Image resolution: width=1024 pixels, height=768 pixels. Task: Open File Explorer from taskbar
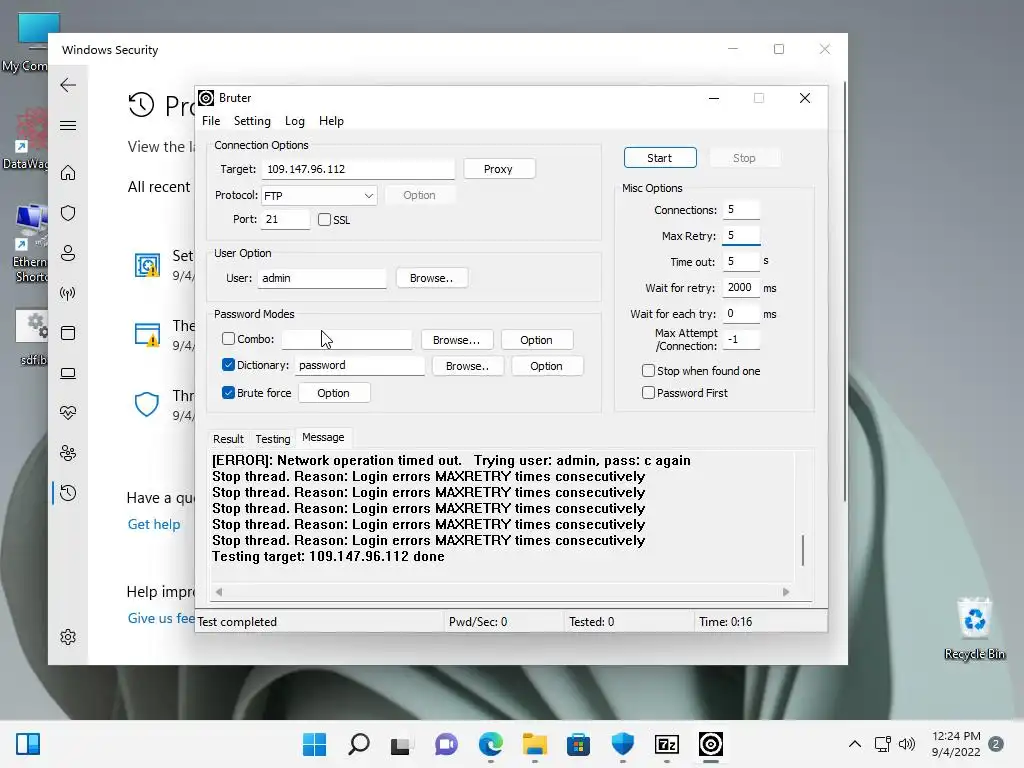pos(535,744)
